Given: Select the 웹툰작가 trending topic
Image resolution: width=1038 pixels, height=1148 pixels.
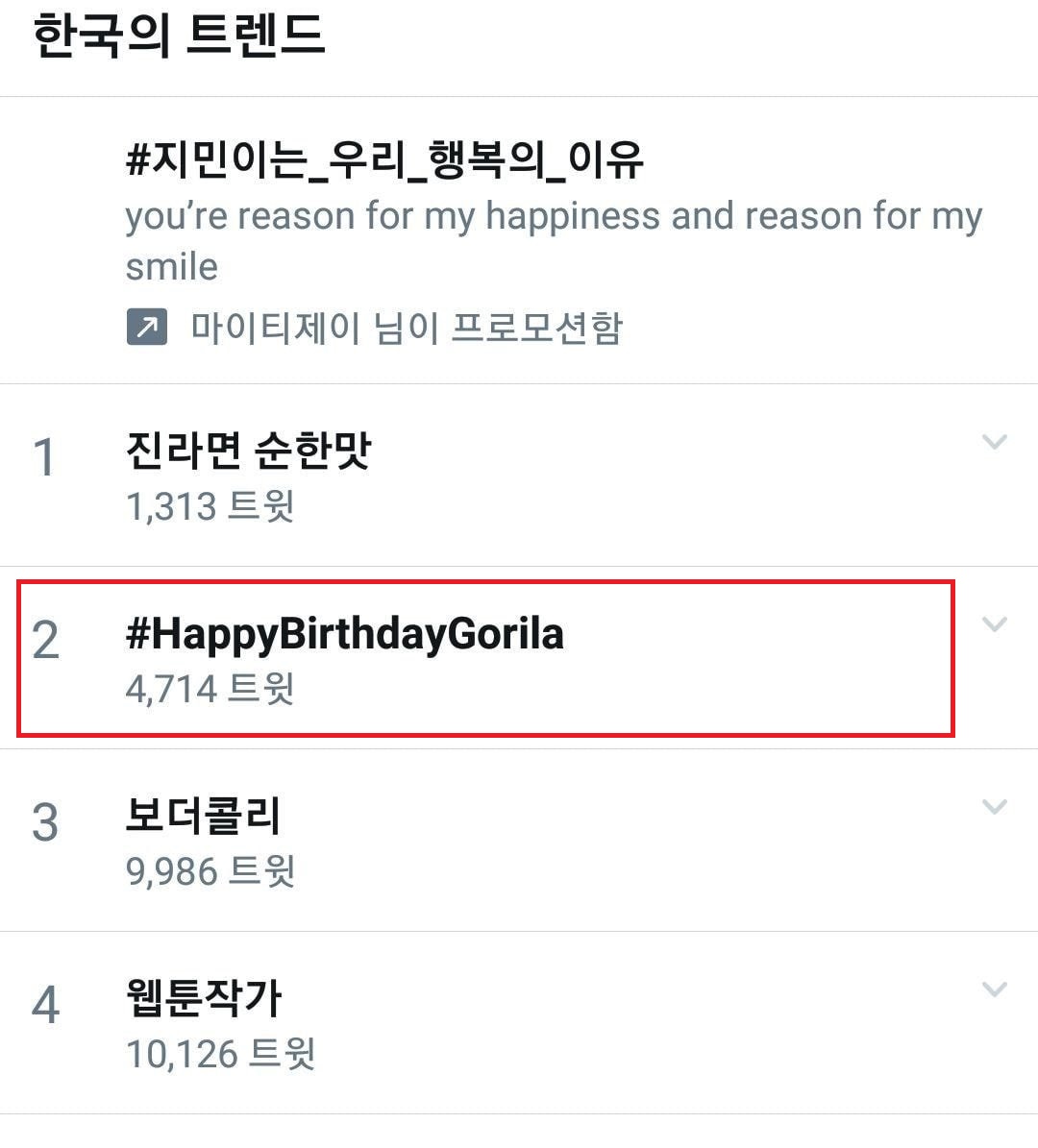Looking at the screenshot, I should pyautogui.click(x=204, y=998).
